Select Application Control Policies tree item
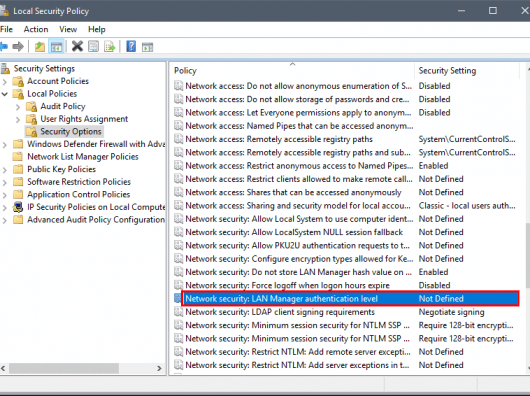The image size is (530, 396). pos(78,194)
